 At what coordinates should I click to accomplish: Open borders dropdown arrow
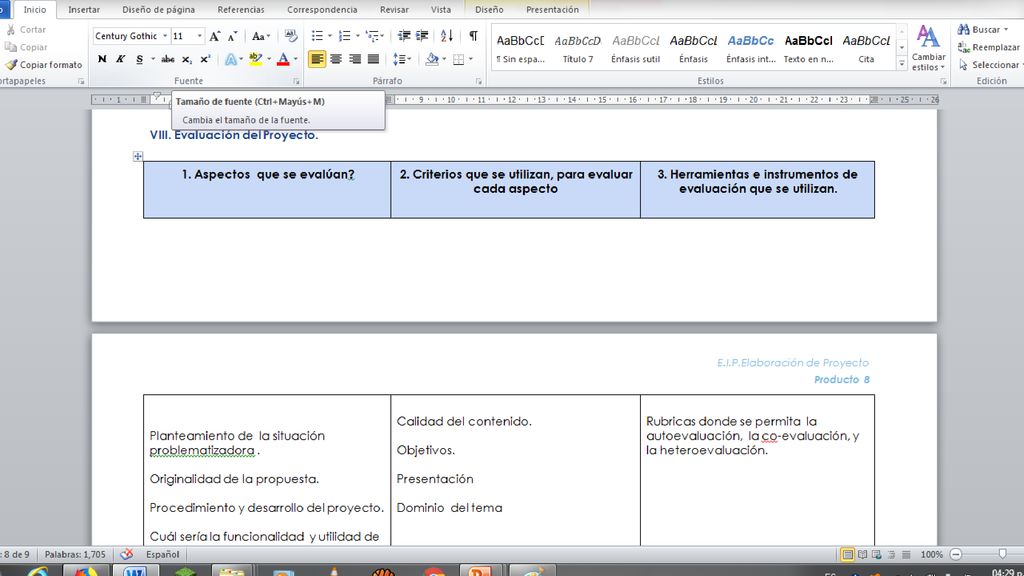471,59
